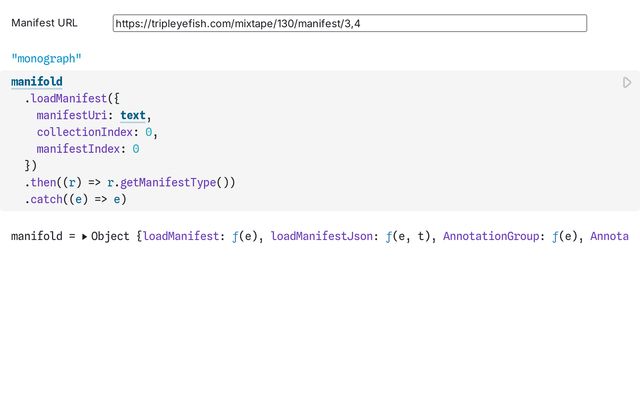Run the code cell with play icon
Viewport: 640px width, 400px height.
pyautogui.click(x=627, y=83)
